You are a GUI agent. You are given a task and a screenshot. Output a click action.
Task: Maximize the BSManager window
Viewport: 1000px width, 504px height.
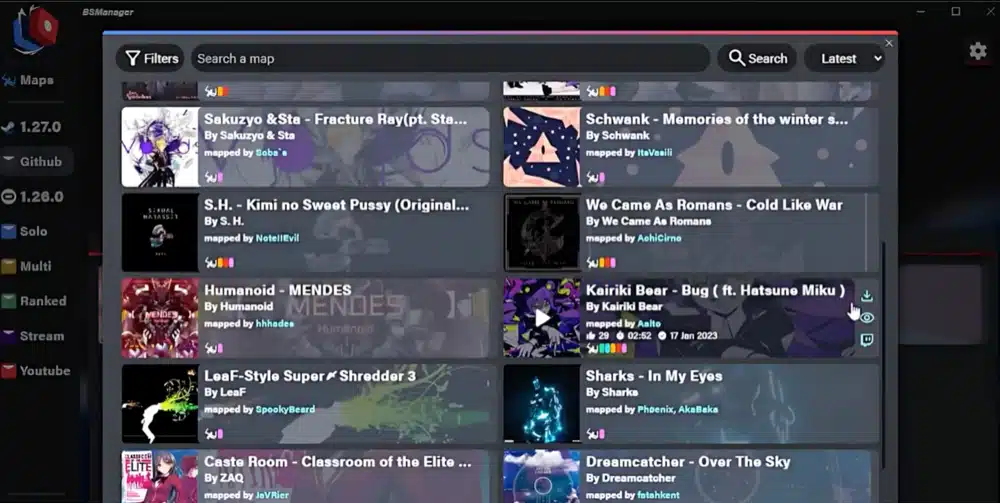[955, 11]
